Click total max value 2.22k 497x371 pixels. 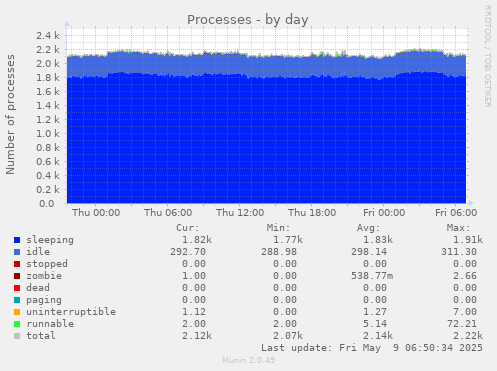click(x=468, y=336)
